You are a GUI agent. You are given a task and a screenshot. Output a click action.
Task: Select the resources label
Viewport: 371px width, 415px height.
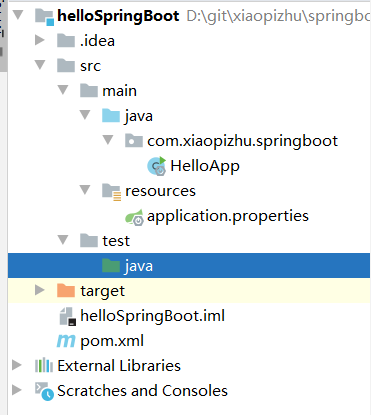(160, 191)
